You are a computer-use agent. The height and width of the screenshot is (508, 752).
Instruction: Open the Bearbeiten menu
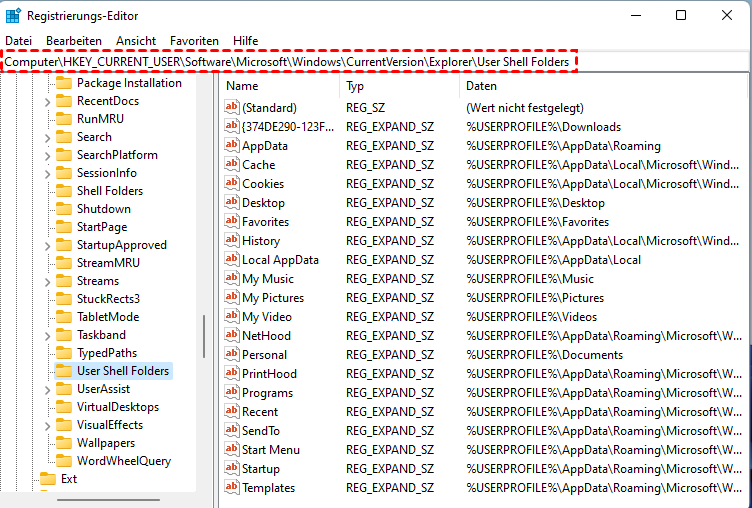74,41
